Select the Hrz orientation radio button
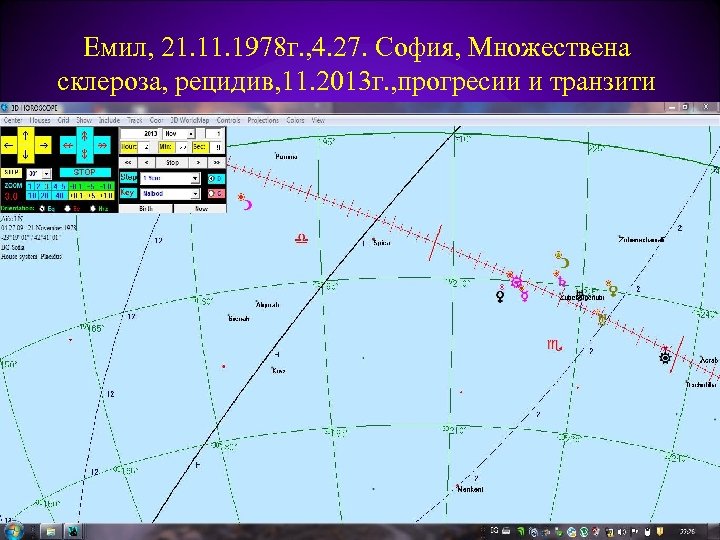 [x=93, y=208]
